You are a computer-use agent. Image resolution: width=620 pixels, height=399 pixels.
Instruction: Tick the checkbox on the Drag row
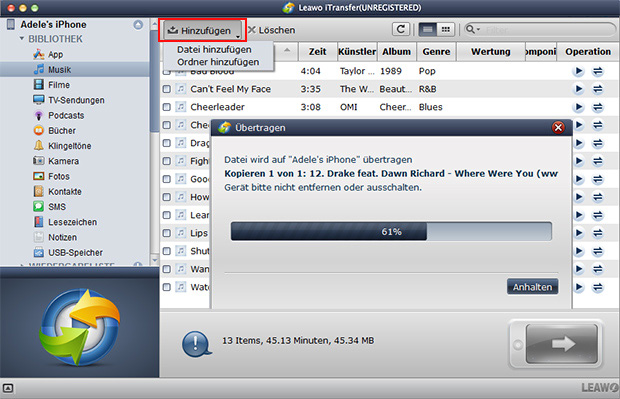(166, 143)
